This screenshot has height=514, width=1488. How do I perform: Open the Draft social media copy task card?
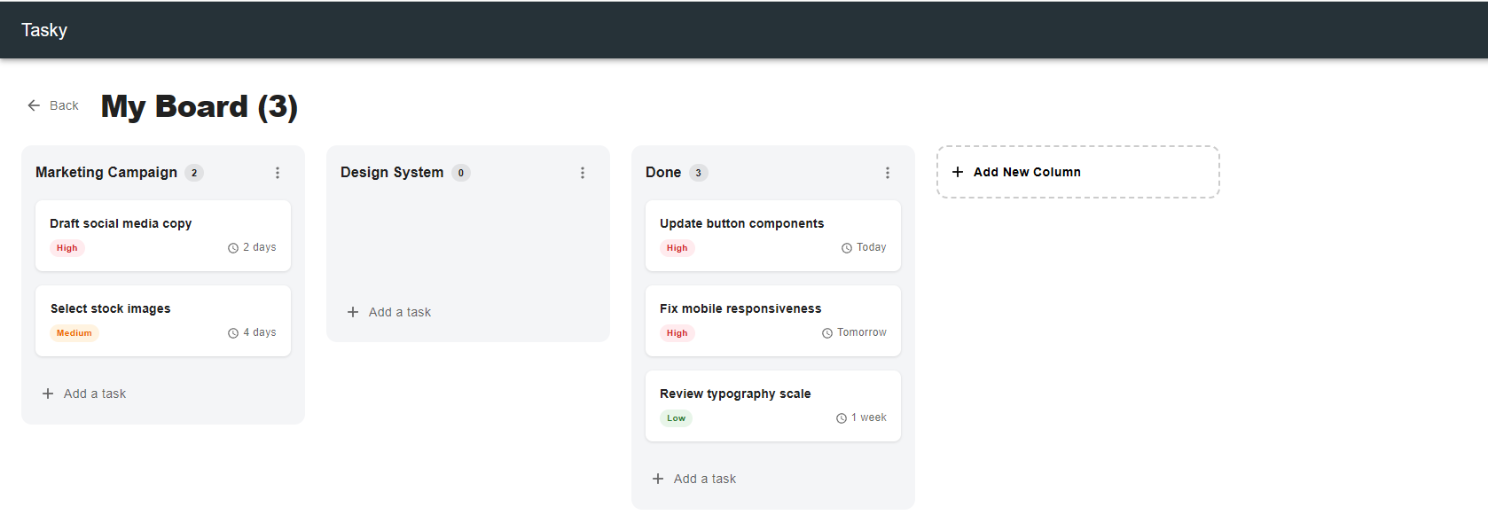(163, 235)
